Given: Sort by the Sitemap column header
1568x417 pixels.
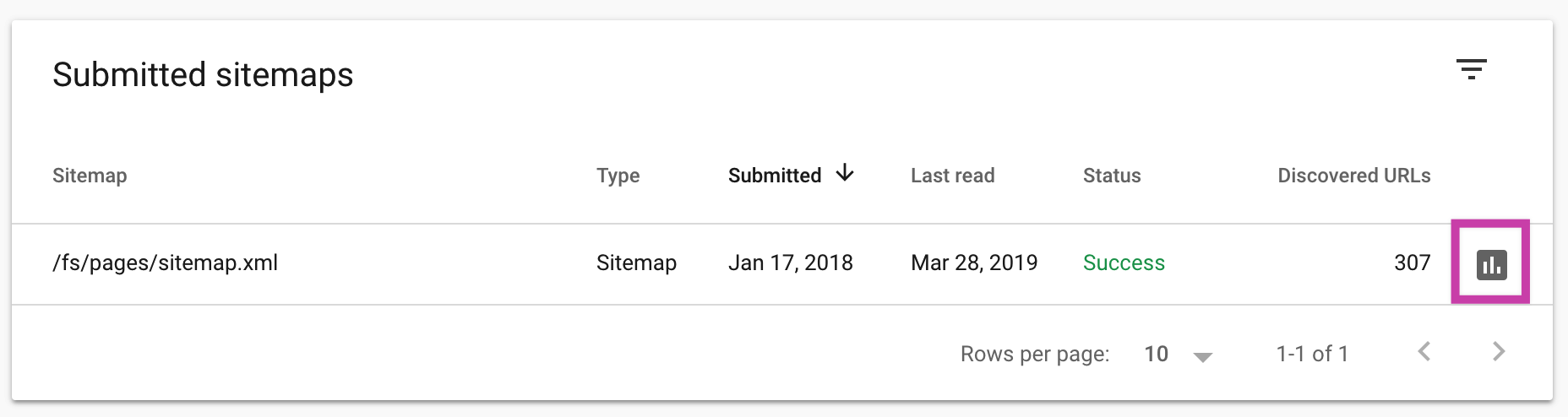Looking at the screenshot, I should coord(90,176).
